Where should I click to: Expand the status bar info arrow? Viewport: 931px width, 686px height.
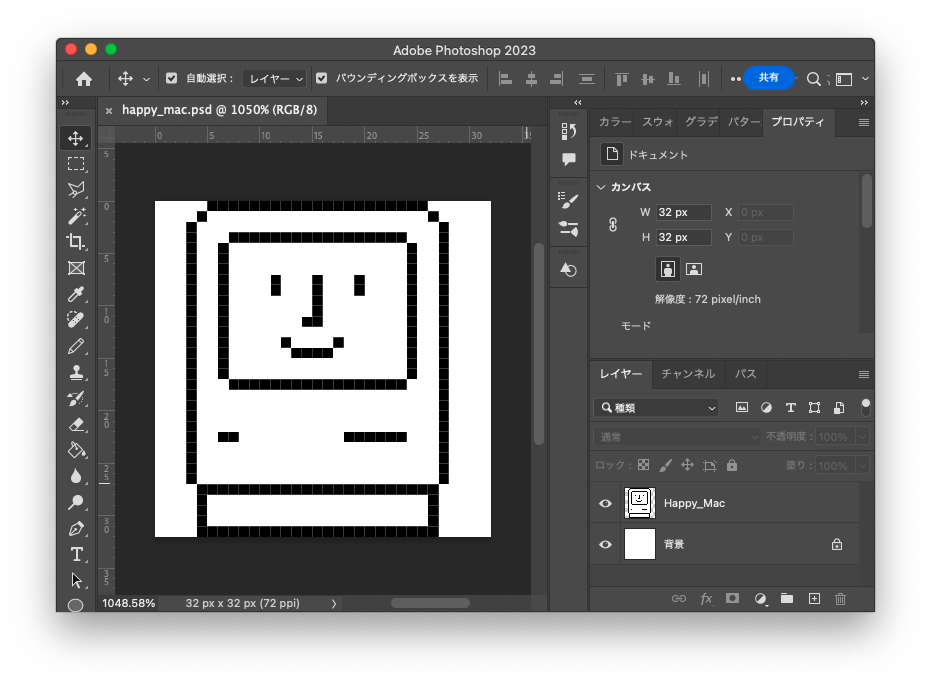click(x=334, y=603)
